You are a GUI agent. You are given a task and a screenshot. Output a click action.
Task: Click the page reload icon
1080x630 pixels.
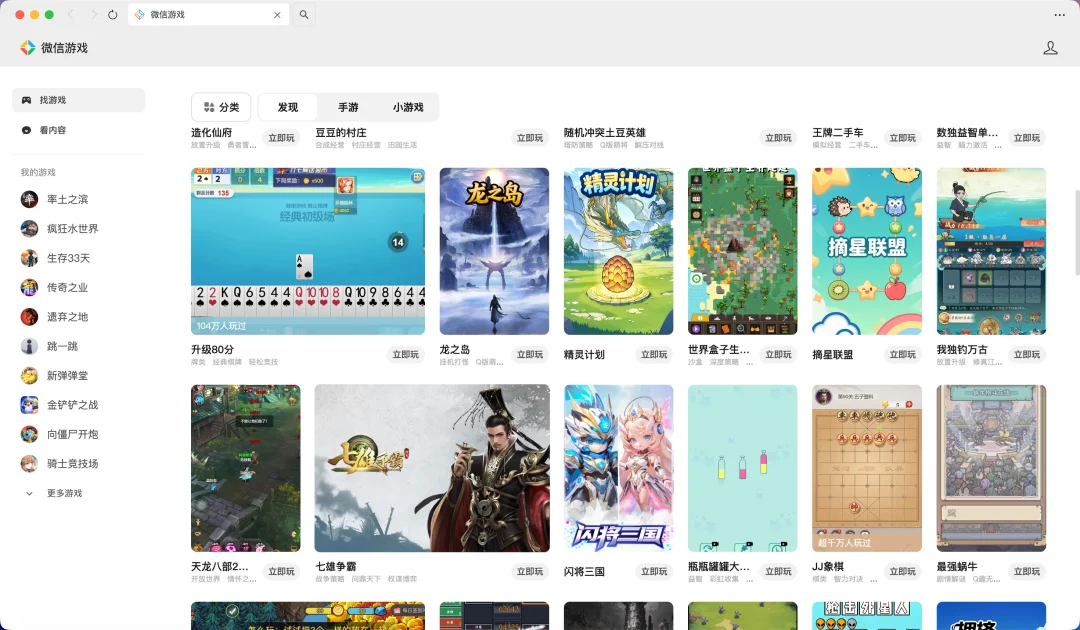point(110,15)
